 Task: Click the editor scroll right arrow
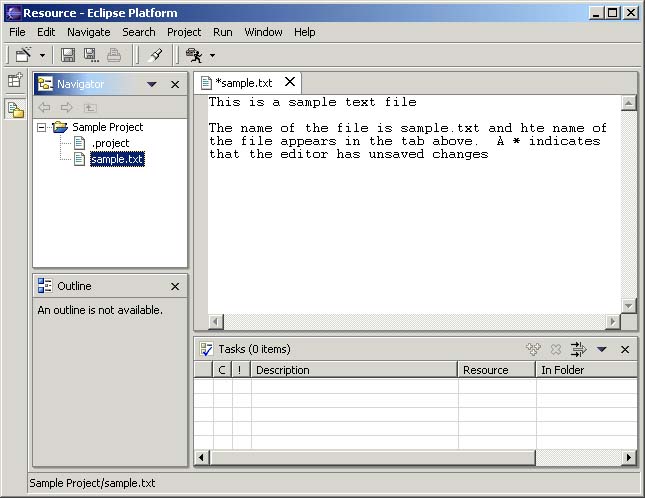[613, 322]
